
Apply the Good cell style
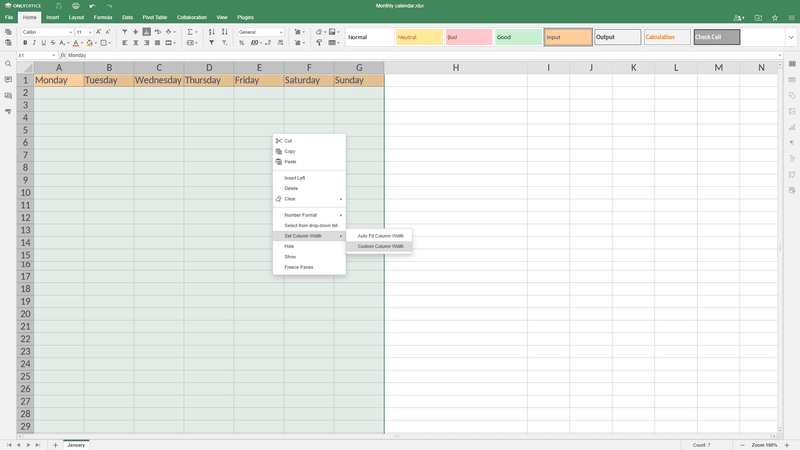coord(518,37)
